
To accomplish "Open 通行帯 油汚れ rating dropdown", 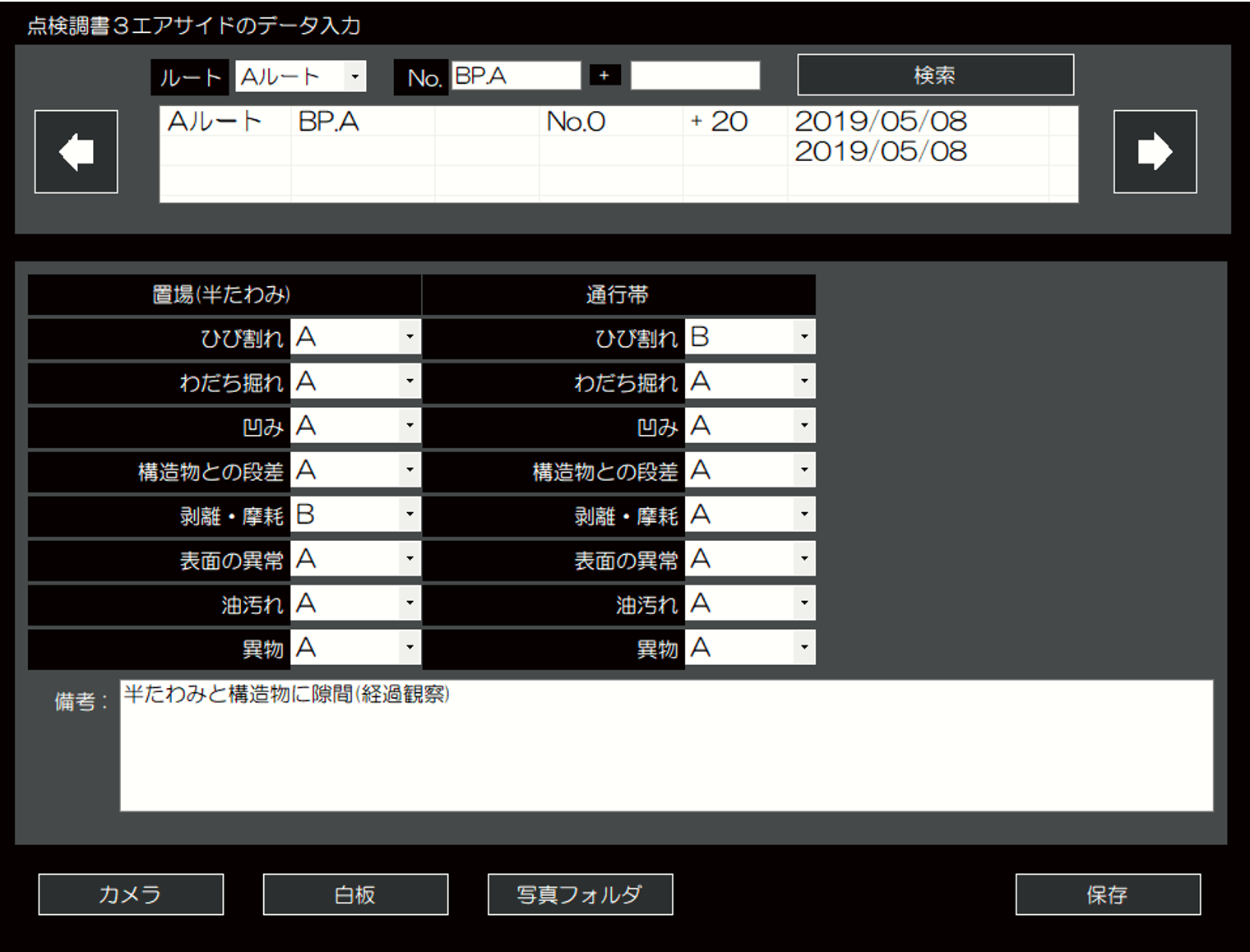I will pyautogui.click(x=803, y=603).
